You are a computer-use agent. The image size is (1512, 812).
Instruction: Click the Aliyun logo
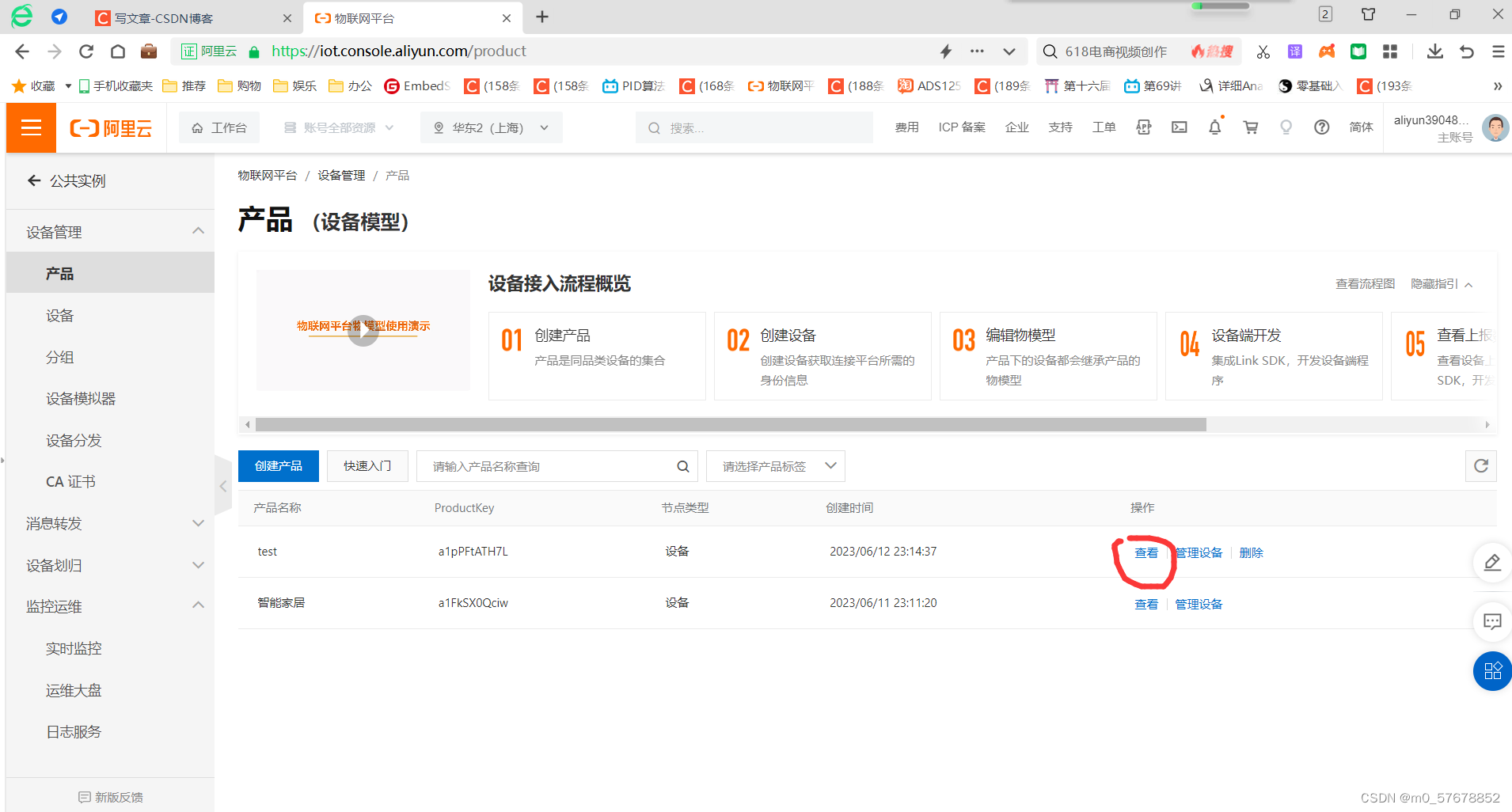tap(111, 128)
